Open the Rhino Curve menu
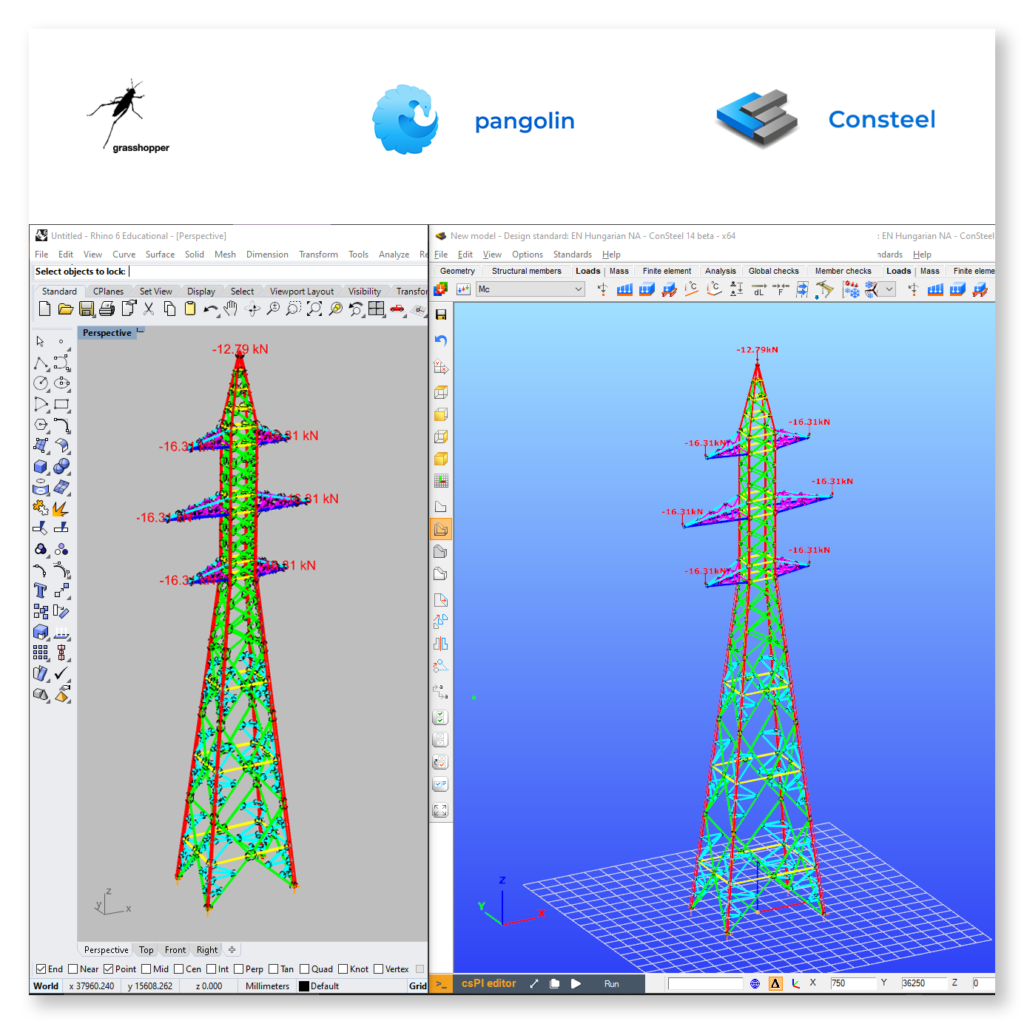 click(x=123, y=255)
